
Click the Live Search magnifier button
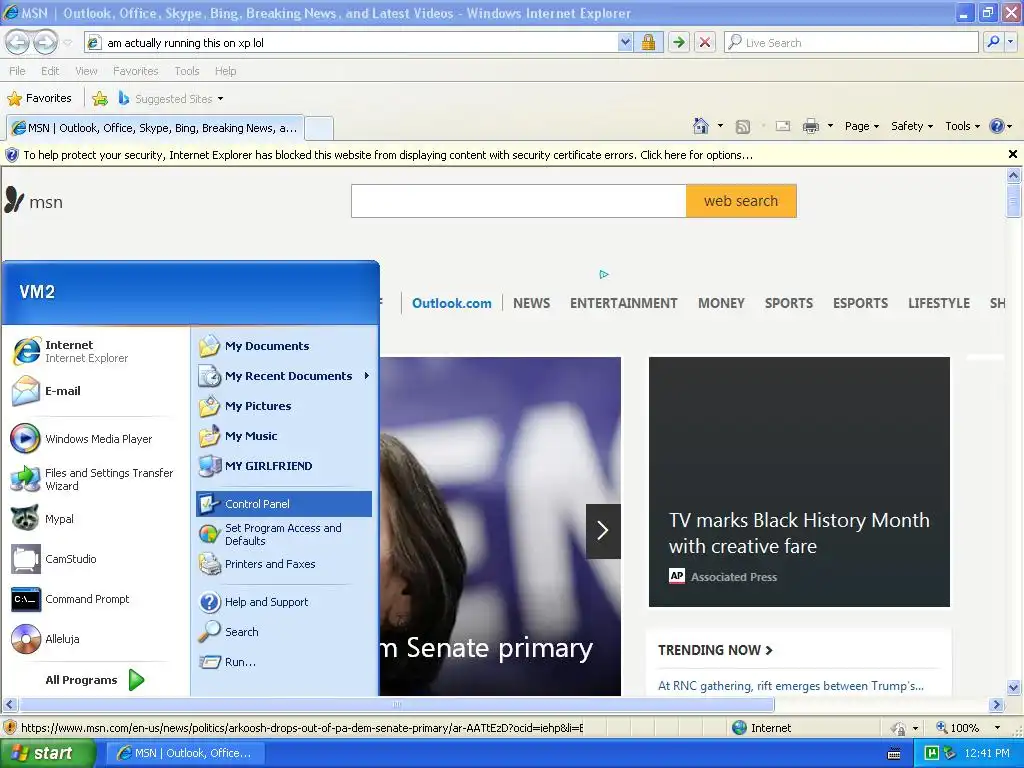click(993, 42)
